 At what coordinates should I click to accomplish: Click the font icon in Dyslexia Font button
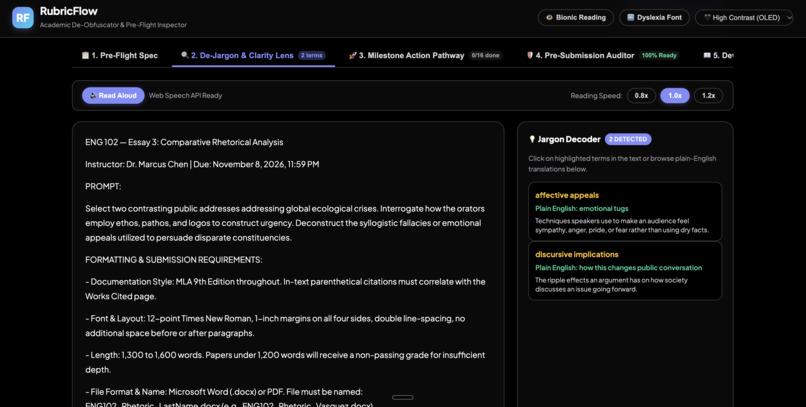[x=631, y=17]
